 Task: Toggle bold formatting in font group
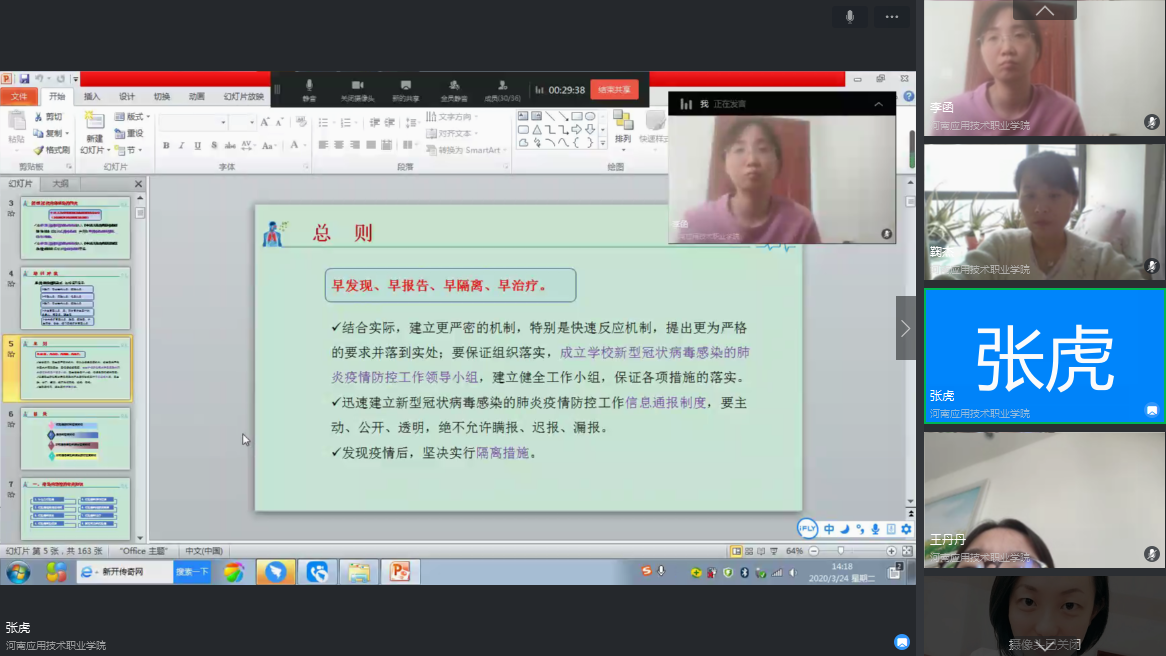166,146
